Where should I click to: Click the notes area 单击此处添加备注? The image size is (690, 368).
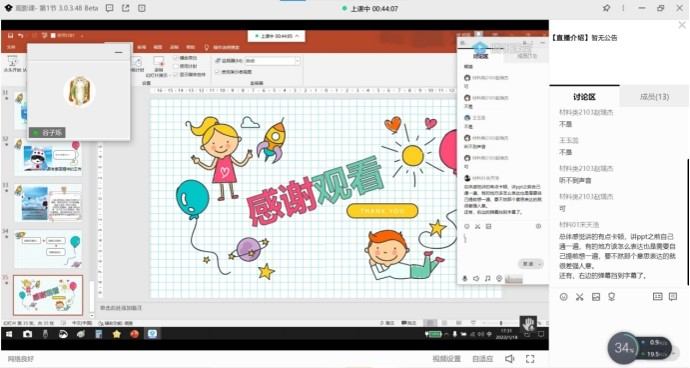coord(121,308)
